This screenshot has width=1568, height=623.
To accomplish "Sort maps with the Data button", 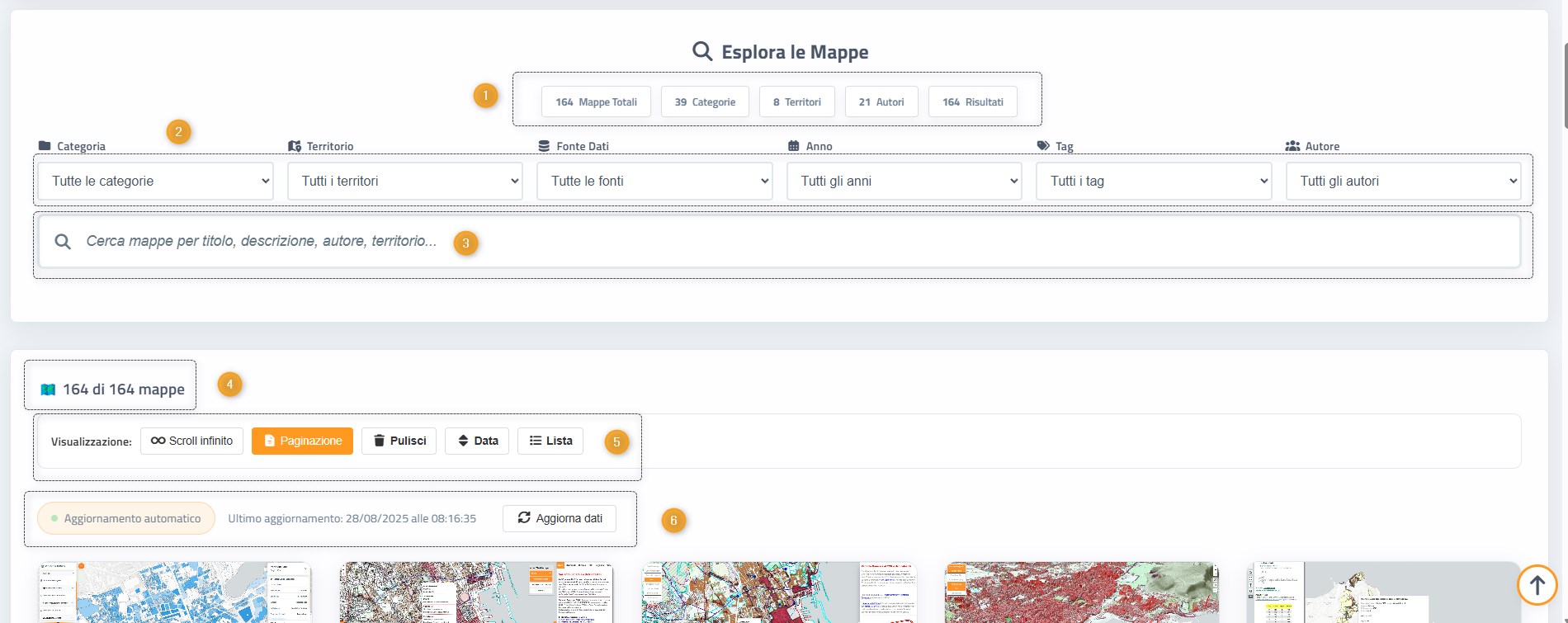I will [x=477, y=441].
